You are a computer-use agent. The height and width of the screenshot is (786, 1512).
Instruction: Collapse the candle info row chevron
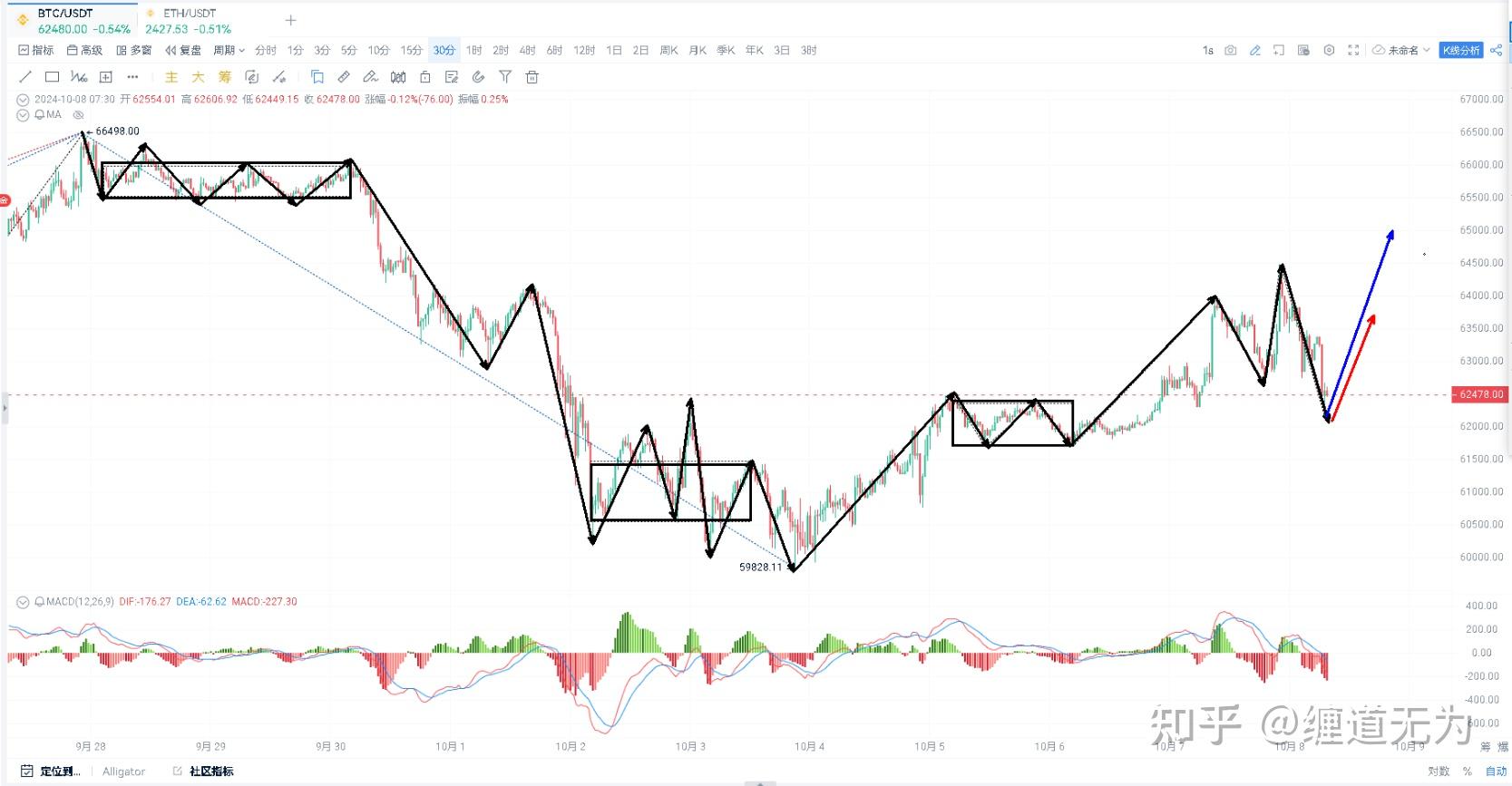23,100
